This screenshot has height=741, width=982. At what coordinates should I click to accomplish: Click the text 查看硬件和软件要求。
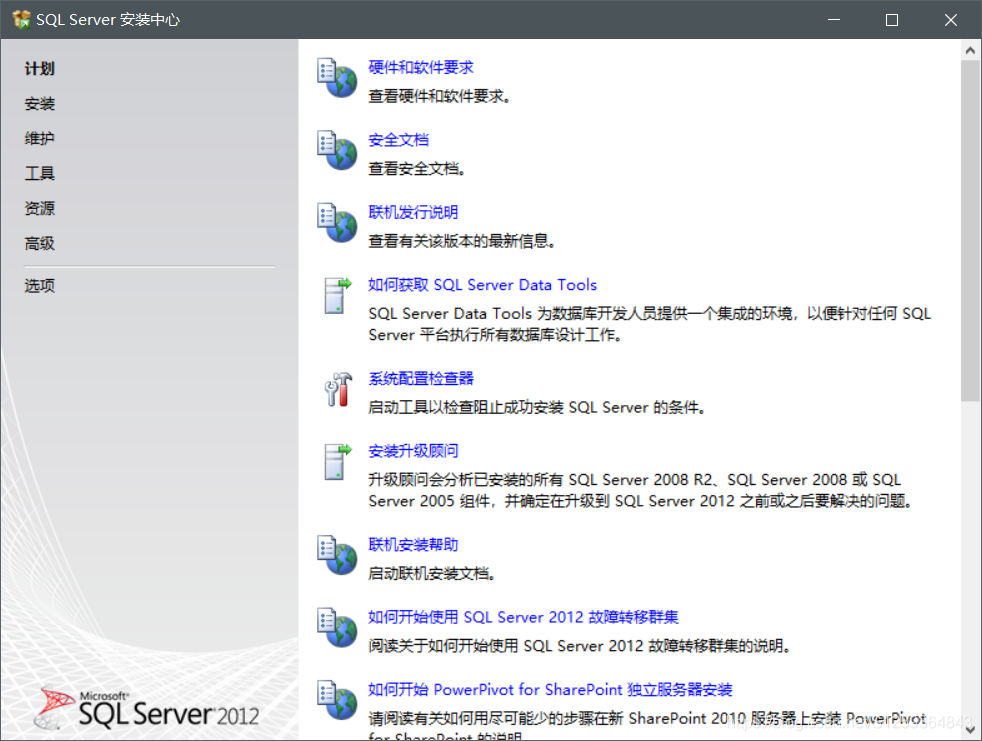coord(439,96)
